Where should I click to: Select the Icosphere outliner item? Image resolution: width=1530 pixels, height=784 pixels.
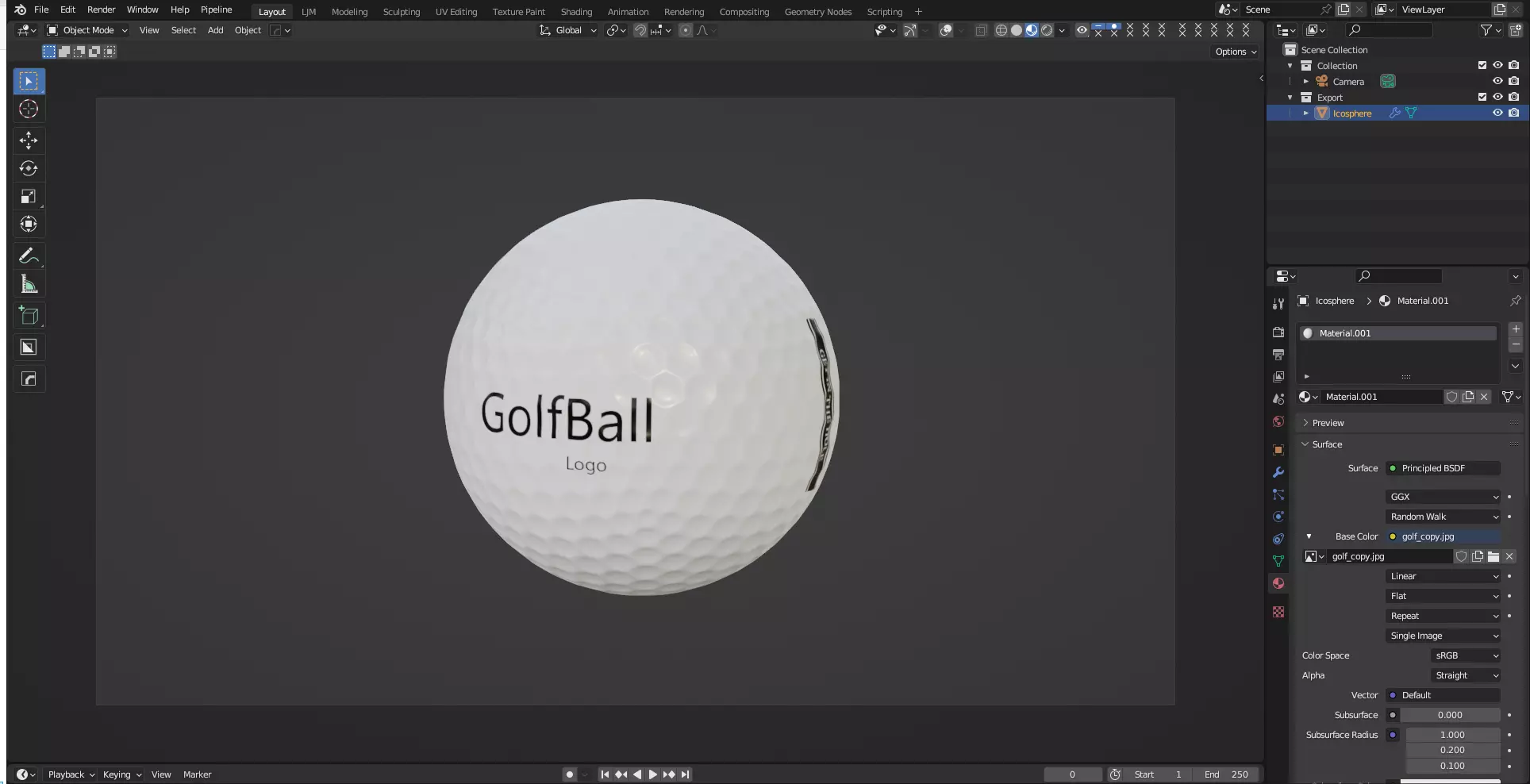point(1352,113)
